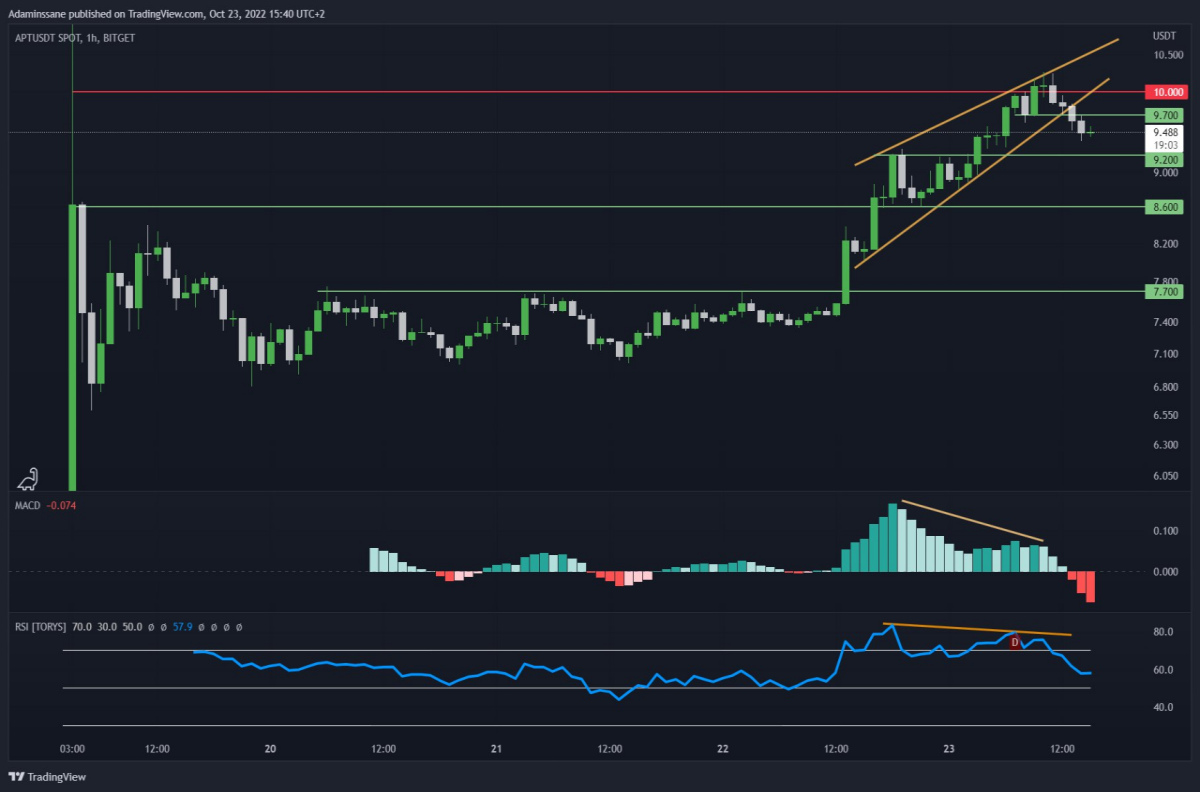Click the 7.700 support level label

(1166, 291)
